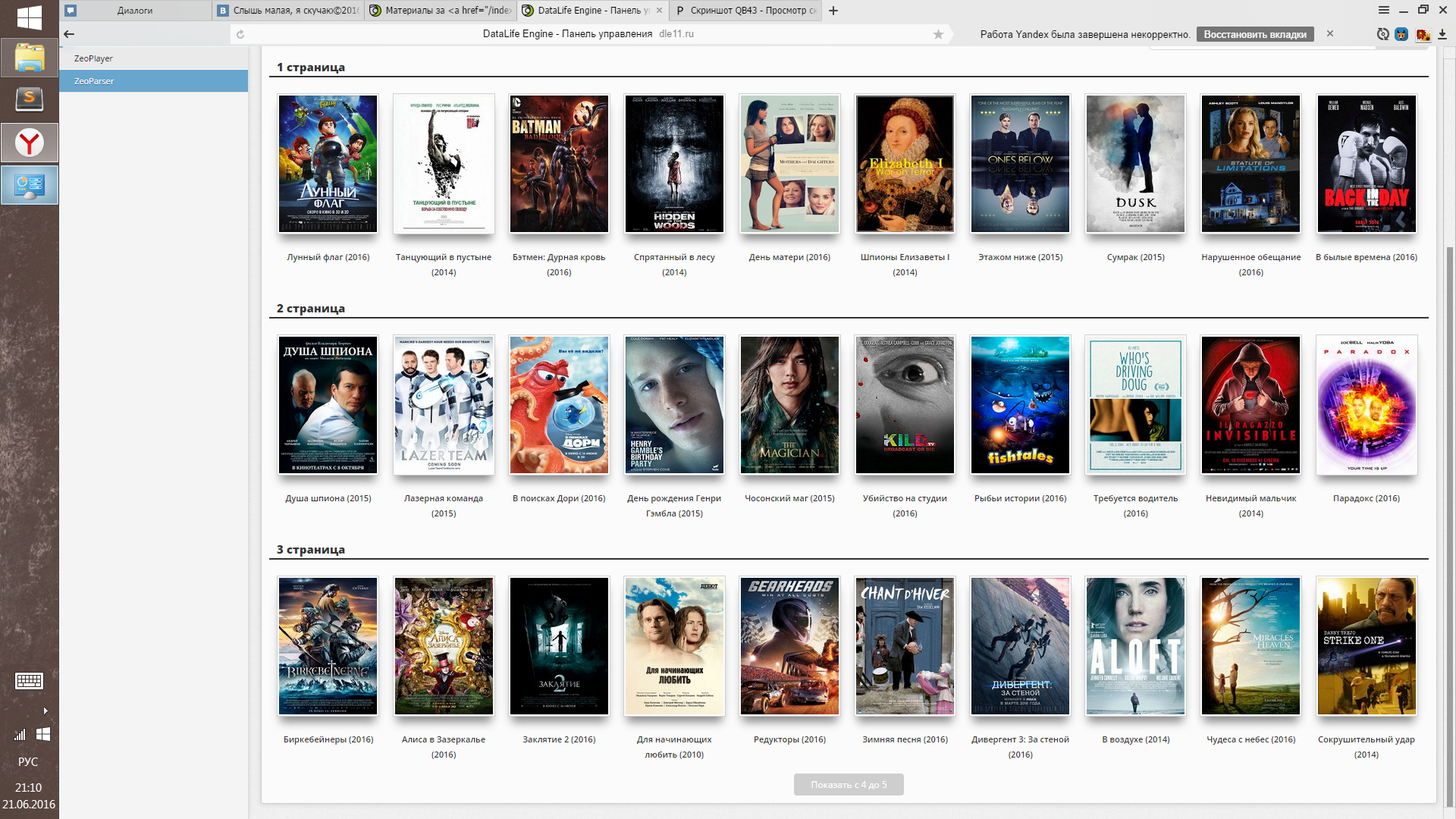Open the Fishtales poster
This screenshot has height=819, width=1456.
coord(1020,405)
